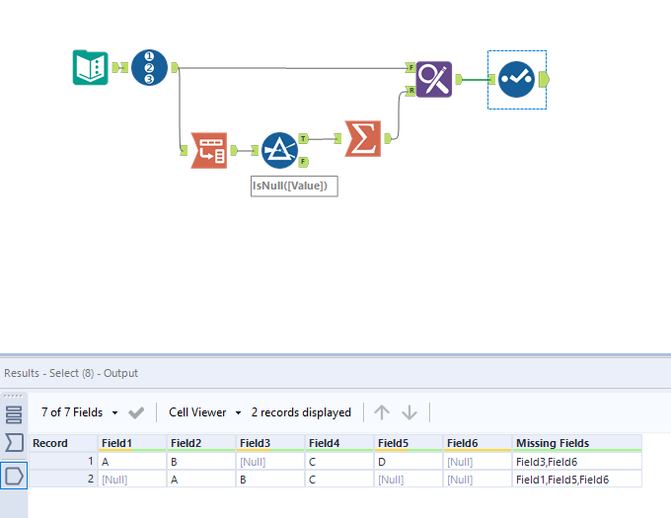The width and height of the screenshot is (671, 518).
Task: Click the green connection into the Select tool
Action: point(475,80)
